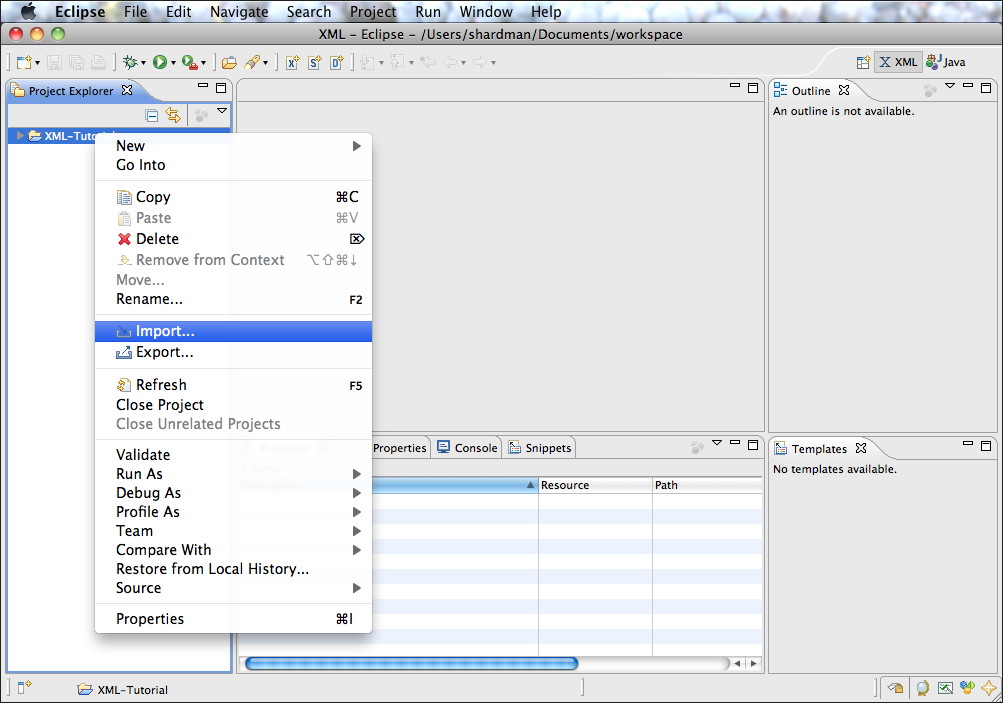Open Project Explorer view menu triangle
1003x703 pixels.
(x=222, y=111)
